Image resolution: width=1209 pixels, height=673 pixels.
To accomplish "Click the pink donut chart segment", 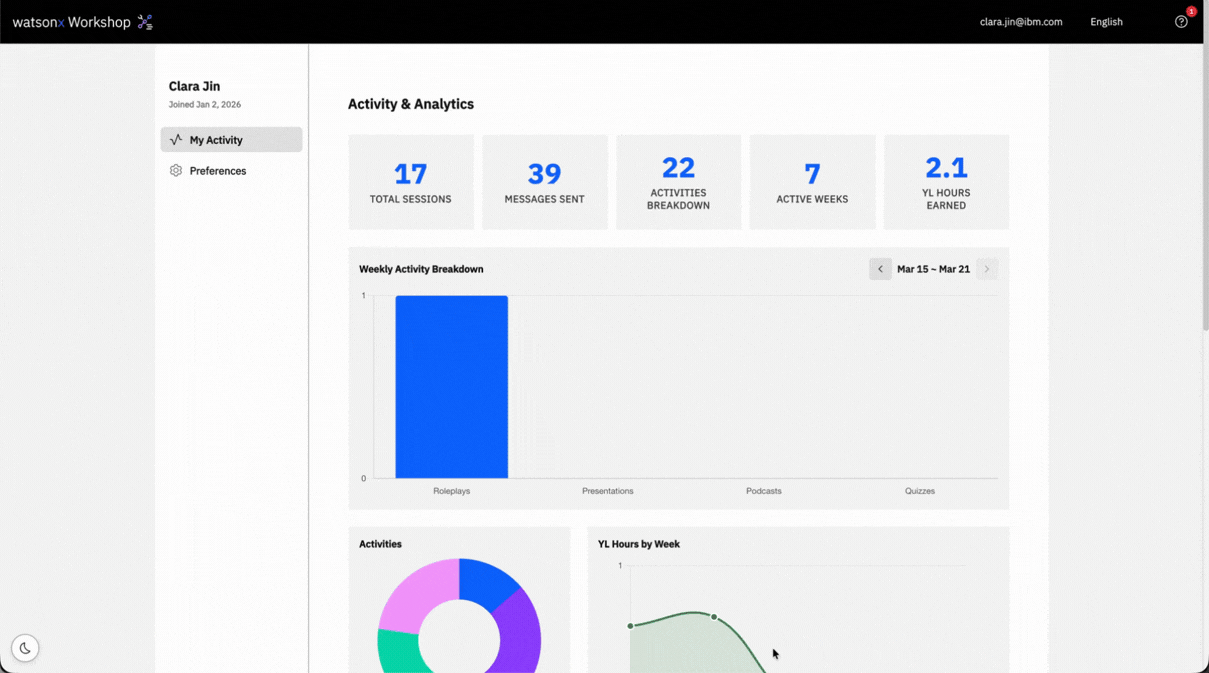I will click(x=413, y=592).
